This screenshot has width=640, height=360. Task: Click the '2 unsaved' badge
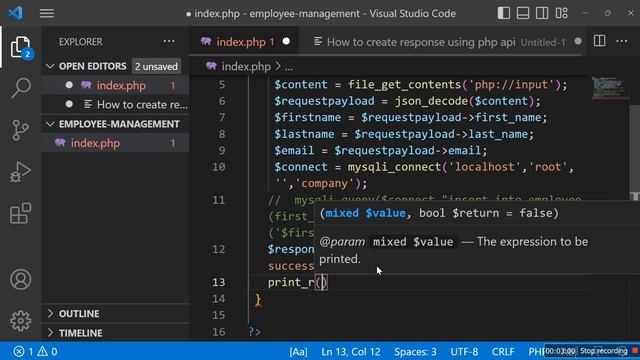[x=156, y=66]
